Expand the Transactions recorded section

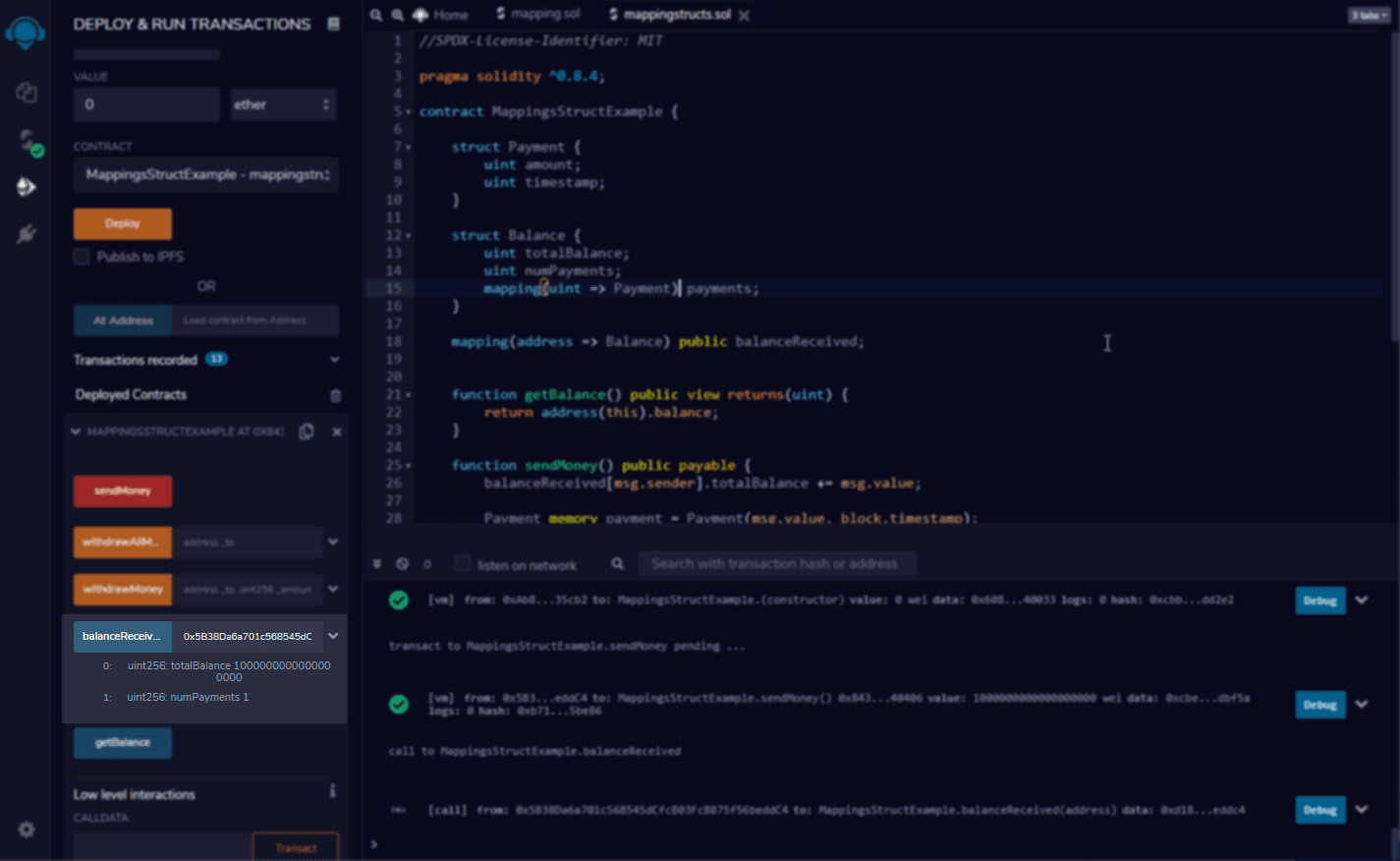(x=334, y=360)
